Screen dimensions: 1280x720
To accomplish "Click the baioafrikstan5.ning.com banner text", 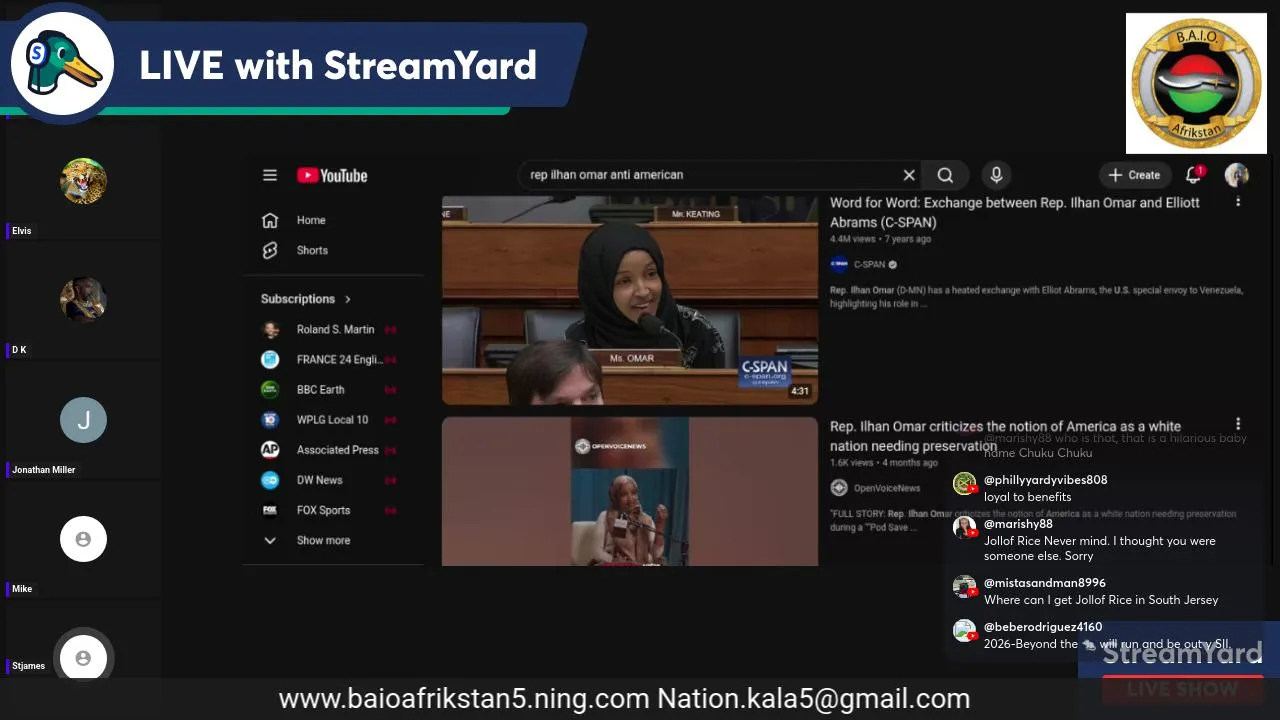I will (x=464, y=699).
